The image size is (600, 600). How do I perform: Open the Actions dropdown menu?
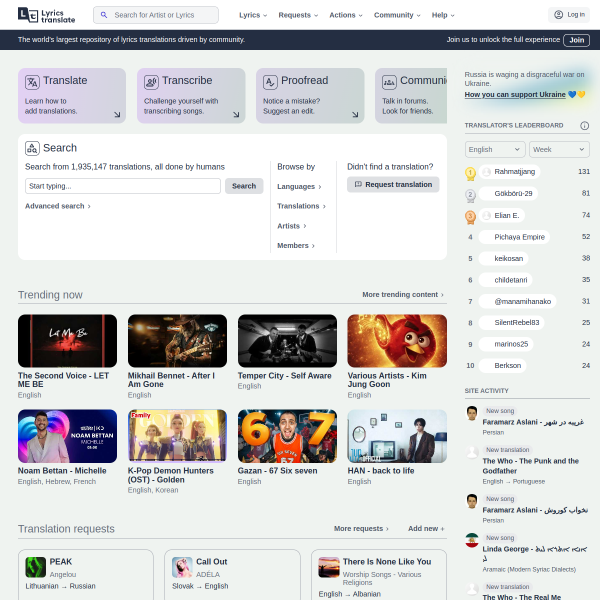coord(346,15)
